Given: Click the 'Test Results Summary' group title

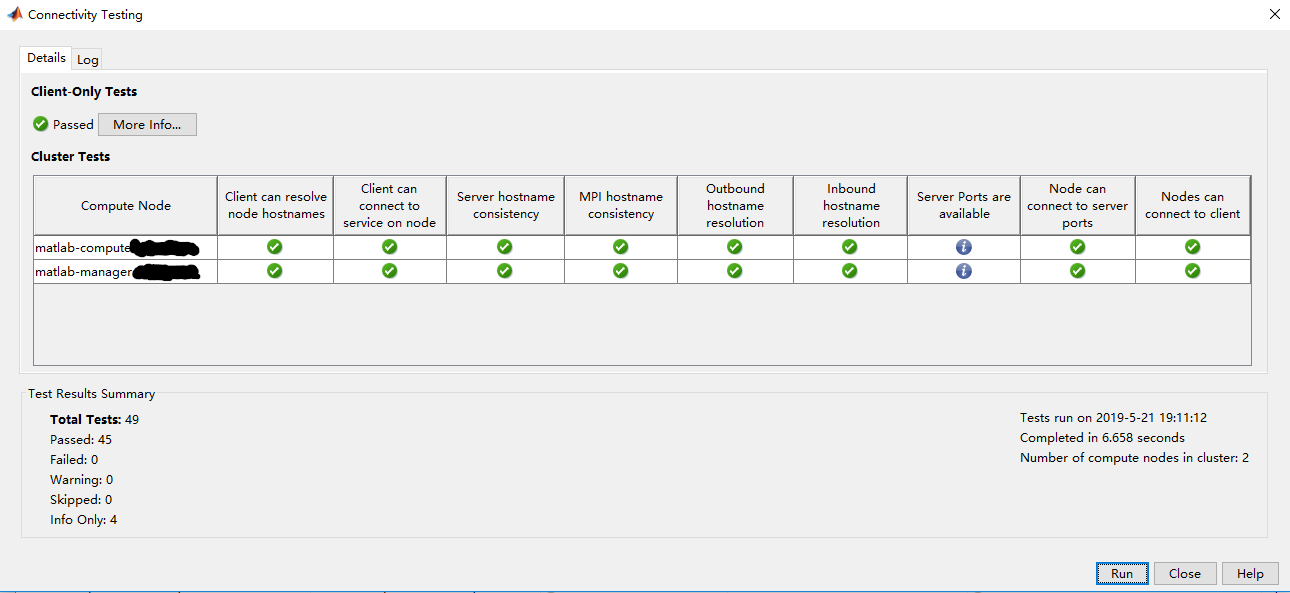Looking at the screenshot, I should 91,394.
